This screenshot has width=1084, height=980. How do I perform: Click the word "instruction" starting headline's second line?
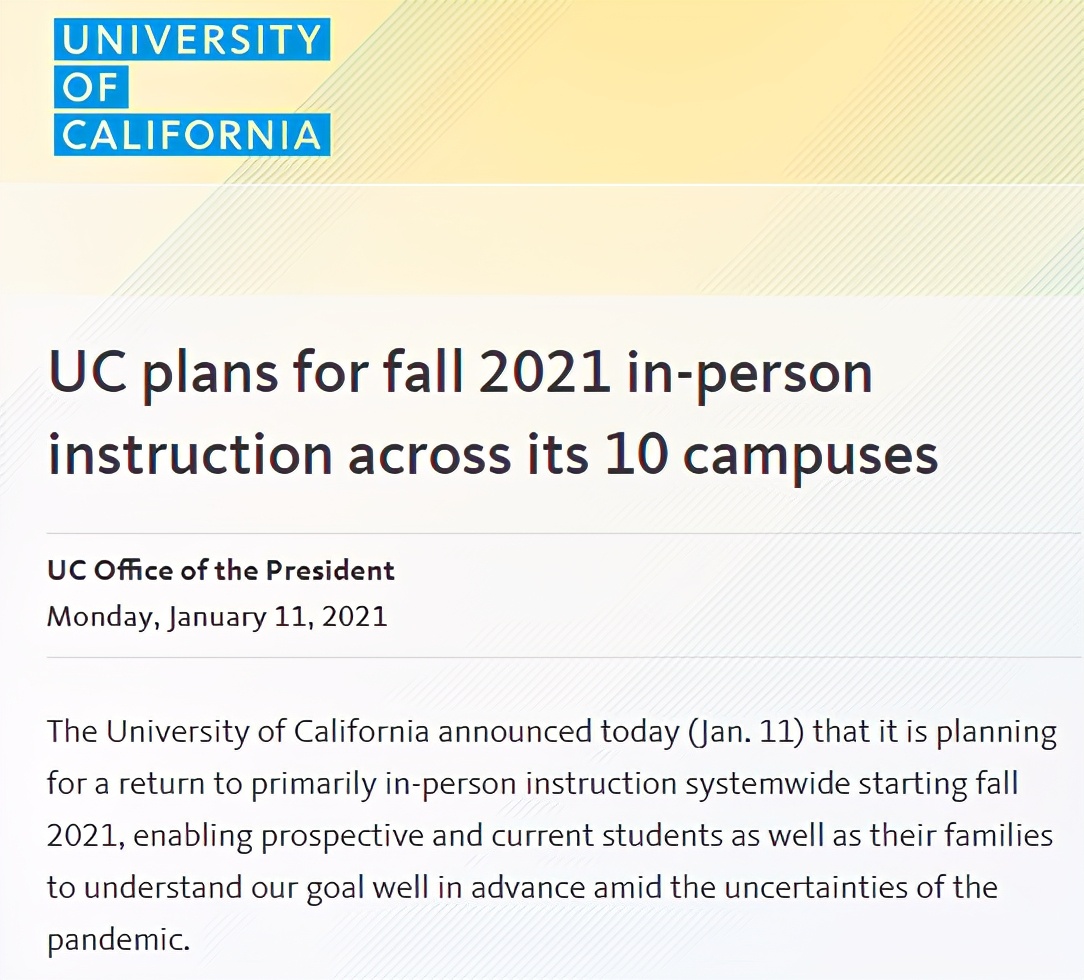coord(190,454)
